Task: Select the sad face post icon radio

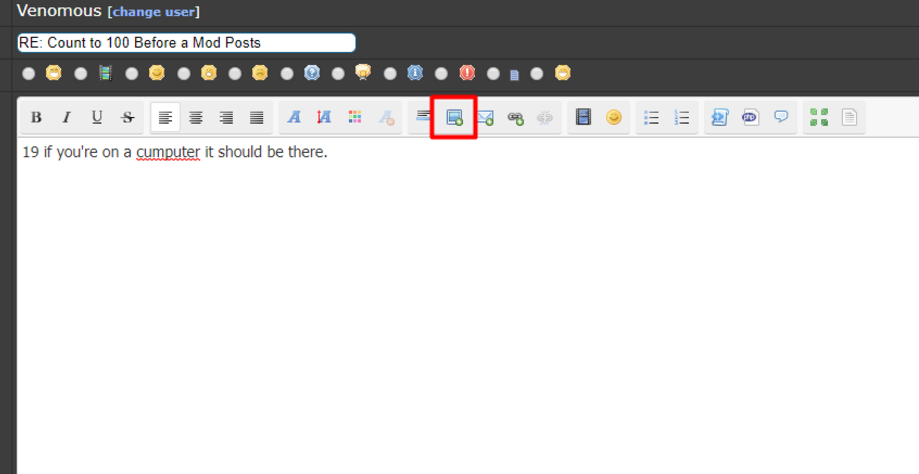Action: click(235, 73)
